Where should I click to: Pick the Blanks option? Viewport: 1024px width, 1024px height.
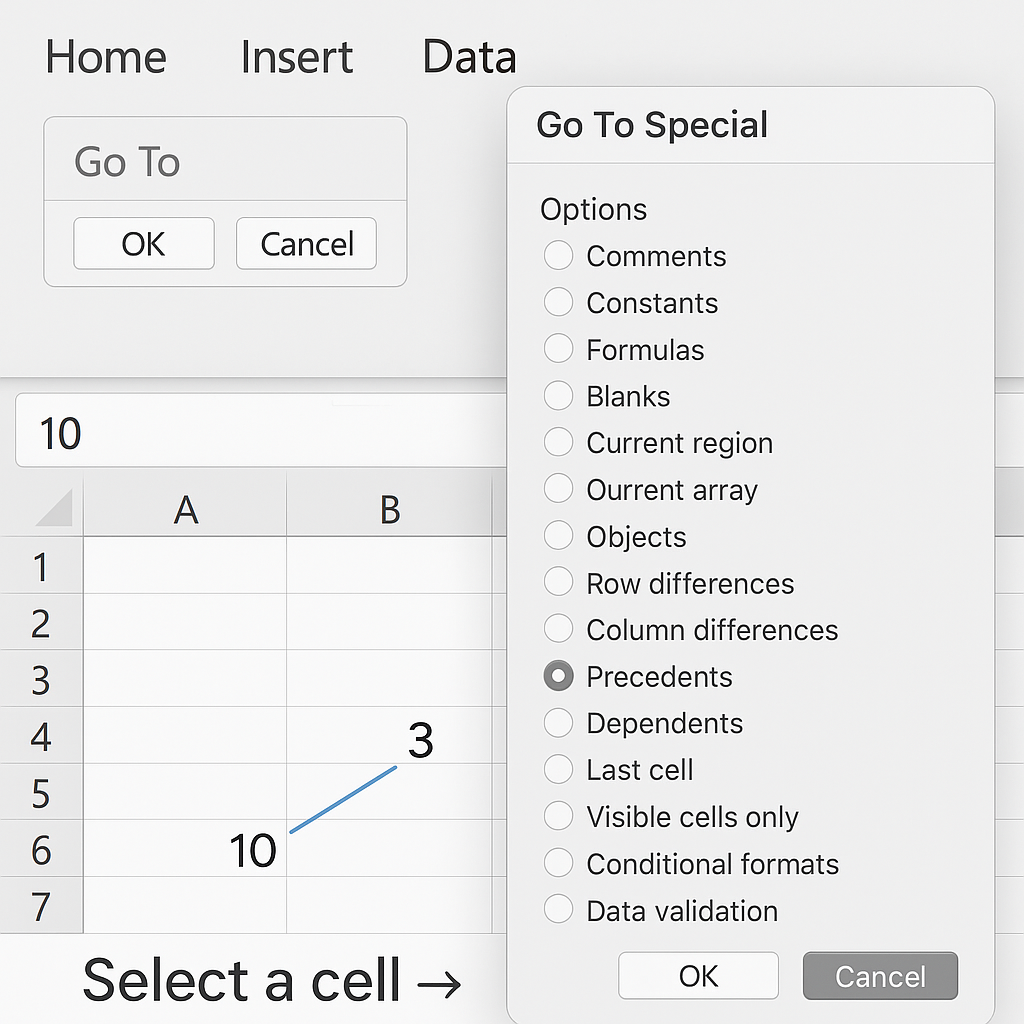558,396
